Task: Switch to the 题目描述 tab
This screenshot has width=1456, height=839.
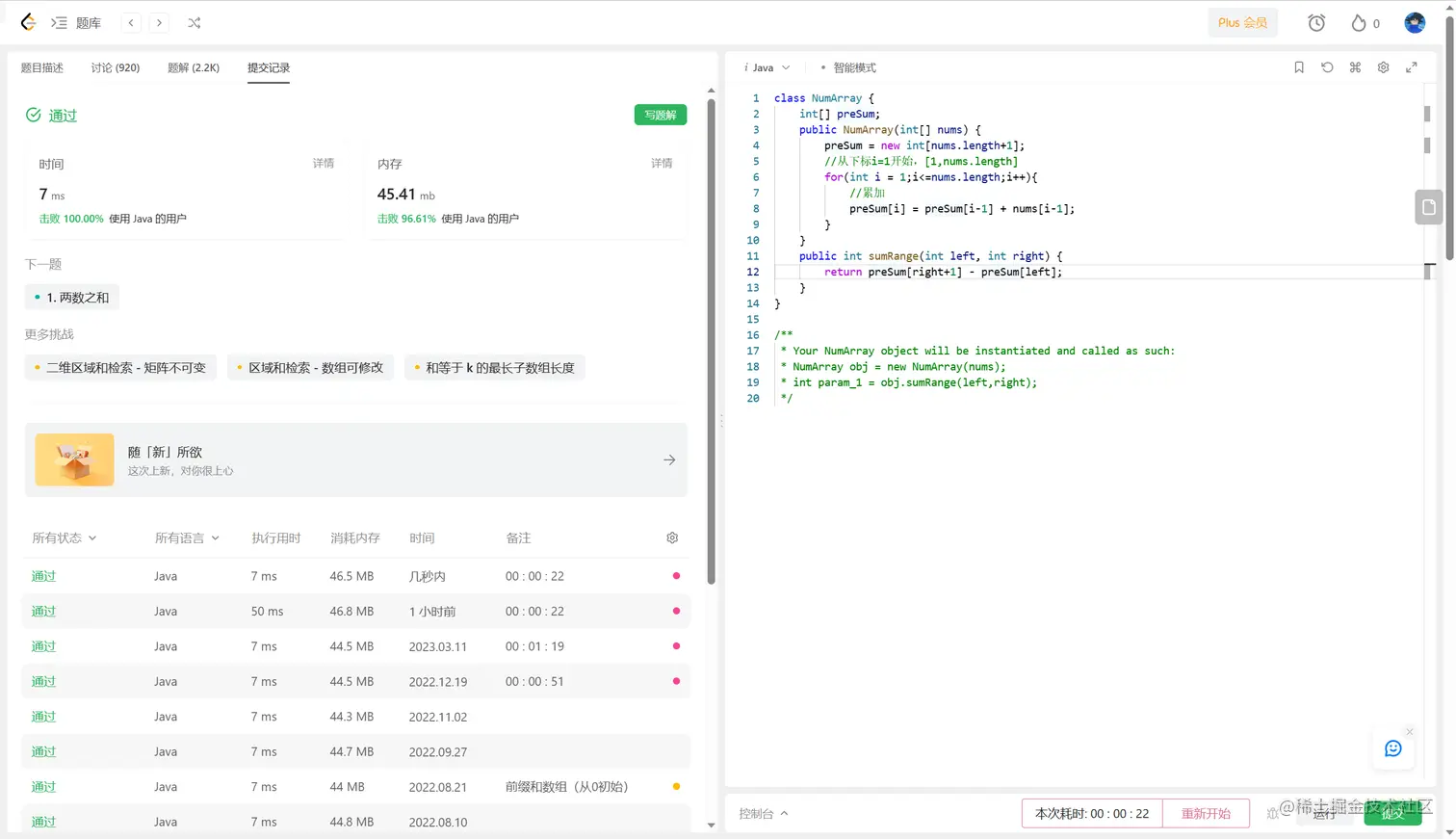Action: tap(42, 67)
